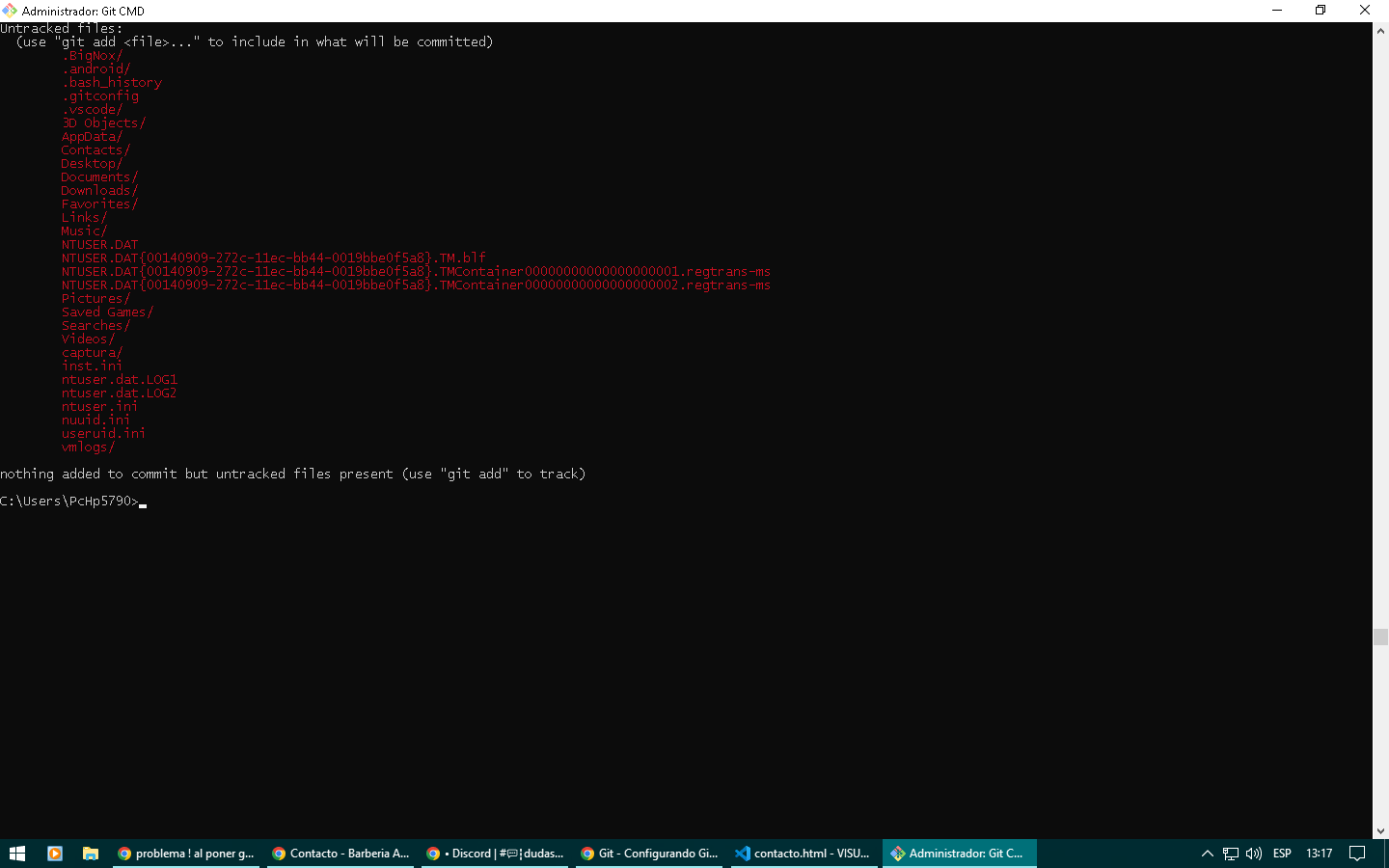
Task: Click the 'nothing added to commit' message
Action: point(293,475)
